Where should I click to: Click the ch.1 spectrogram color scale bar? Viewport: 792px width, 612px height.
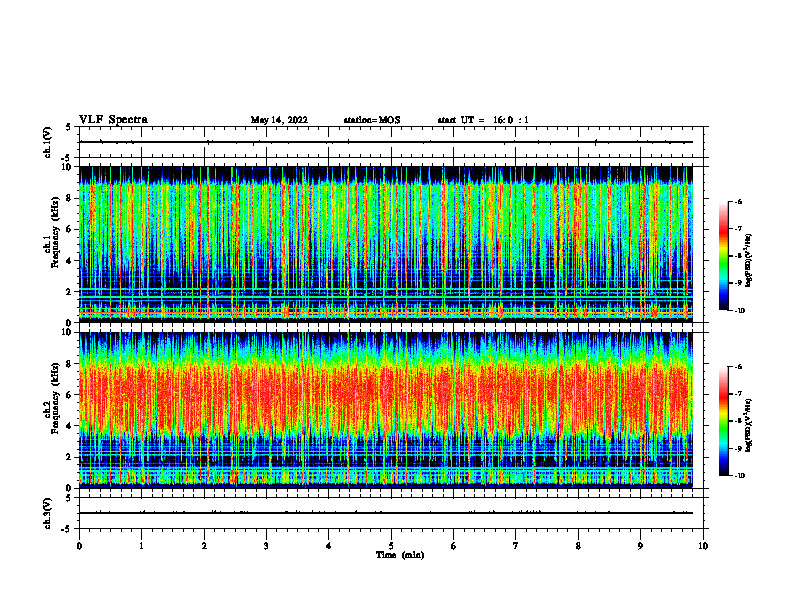point(723,256)
